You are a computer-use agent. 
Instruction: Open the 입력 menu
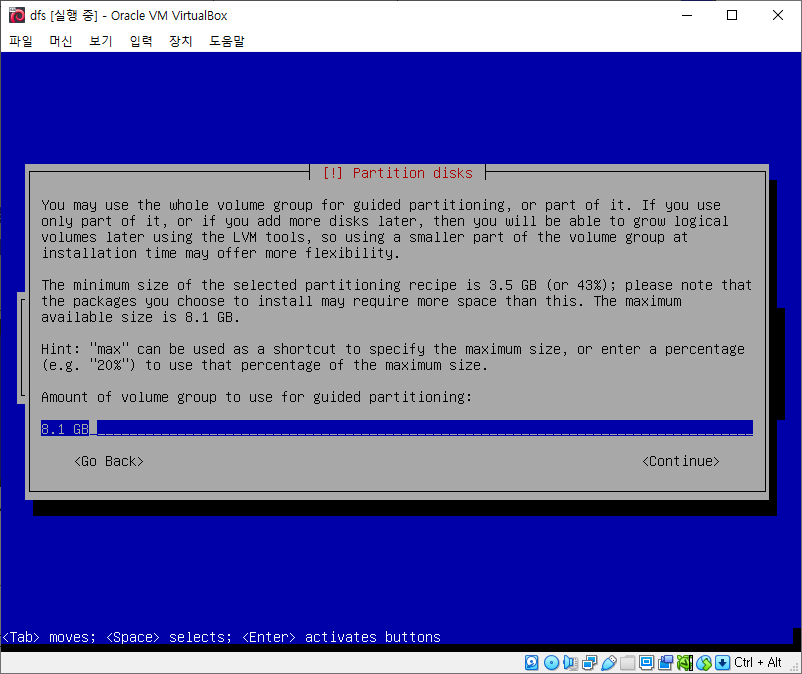[x=141, y=41]
